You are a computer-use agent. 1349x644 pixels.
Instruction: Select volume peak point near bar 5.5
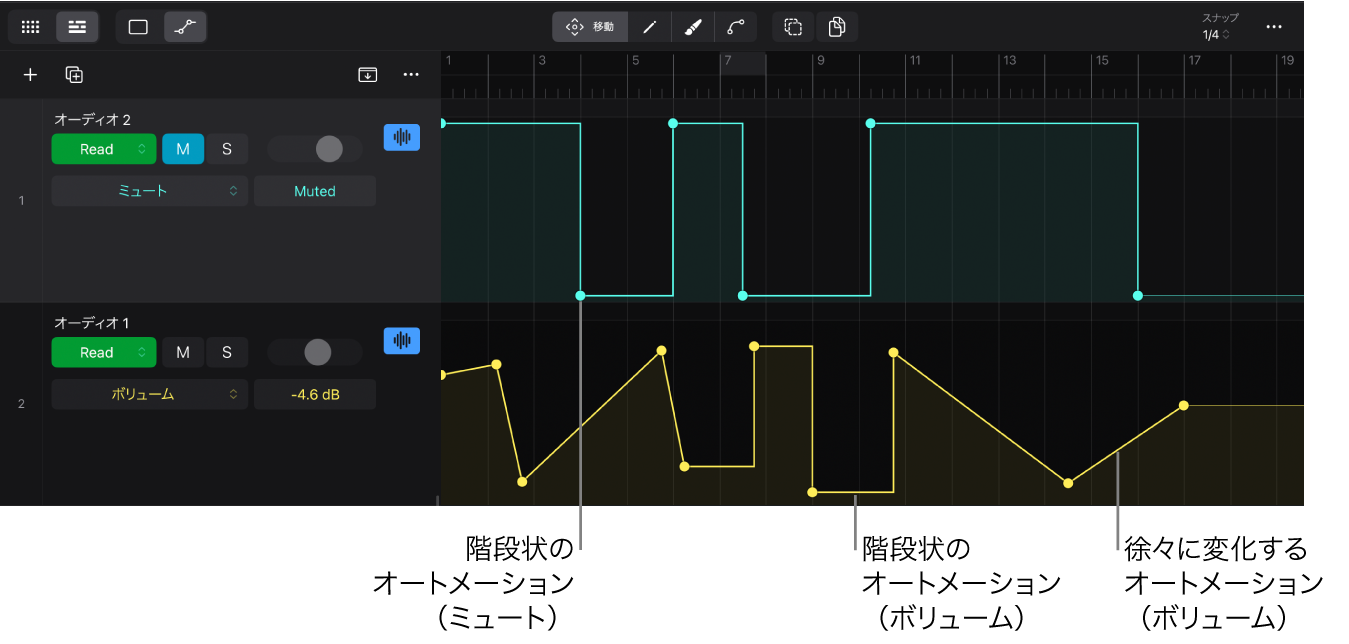click(x=661, y=351)
